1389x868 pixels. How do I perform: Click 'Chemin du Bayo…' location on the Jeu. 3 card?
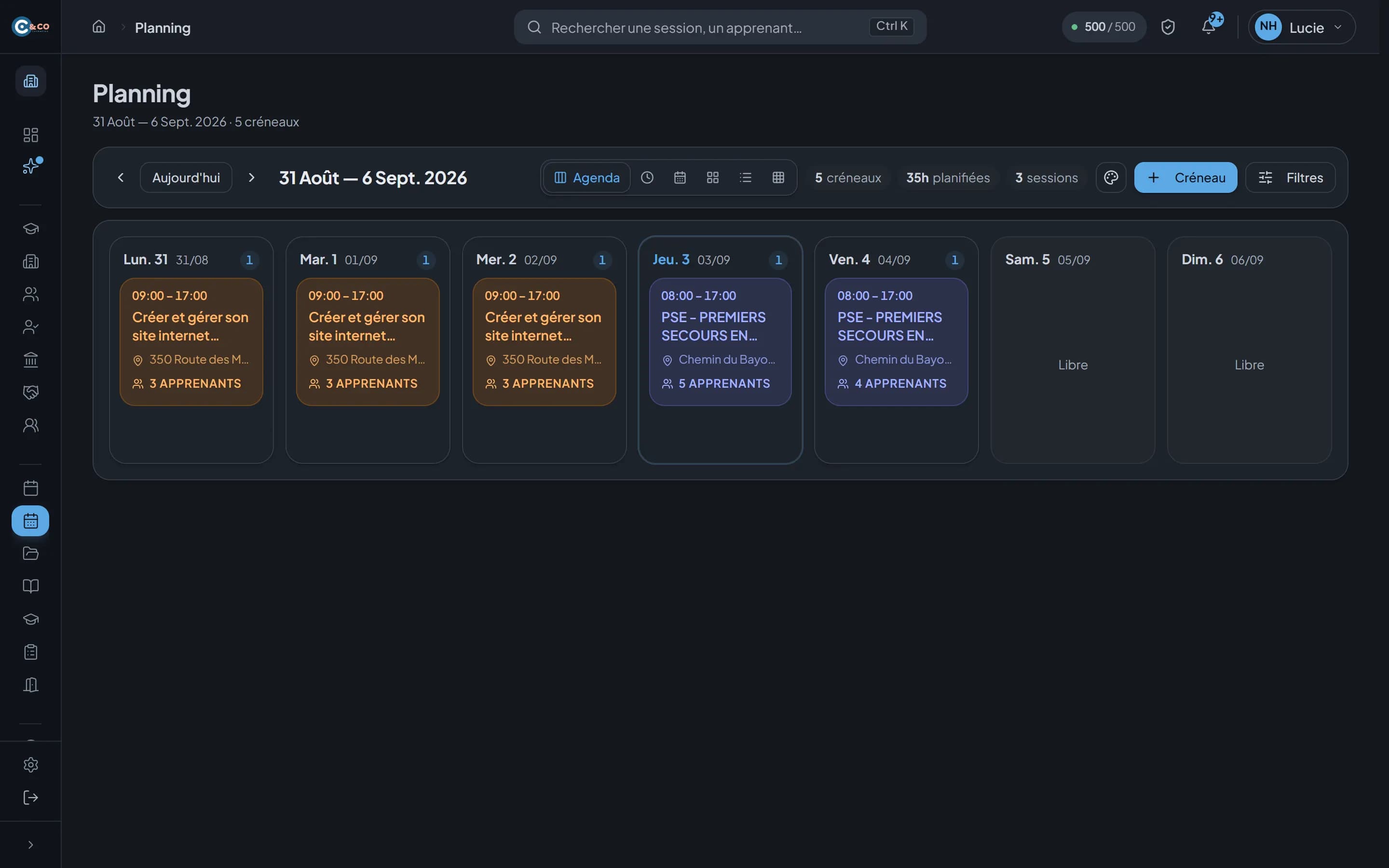[727, 359]
